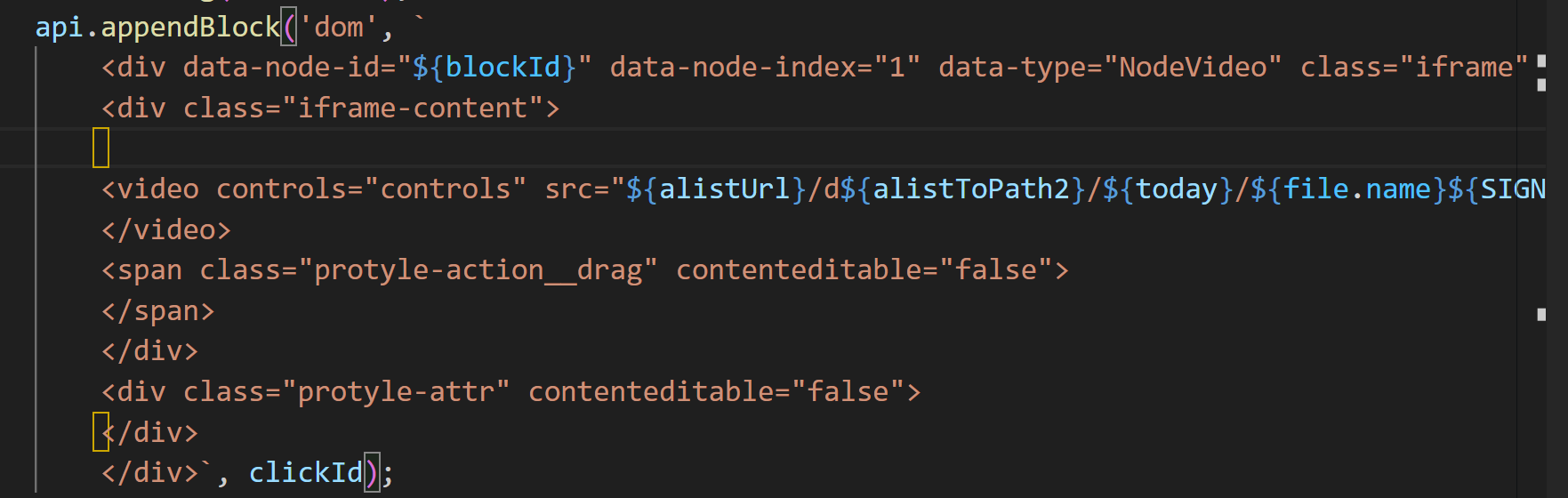Click the 'dom' string argument
1568x498 pixels.
coord(339,28)
